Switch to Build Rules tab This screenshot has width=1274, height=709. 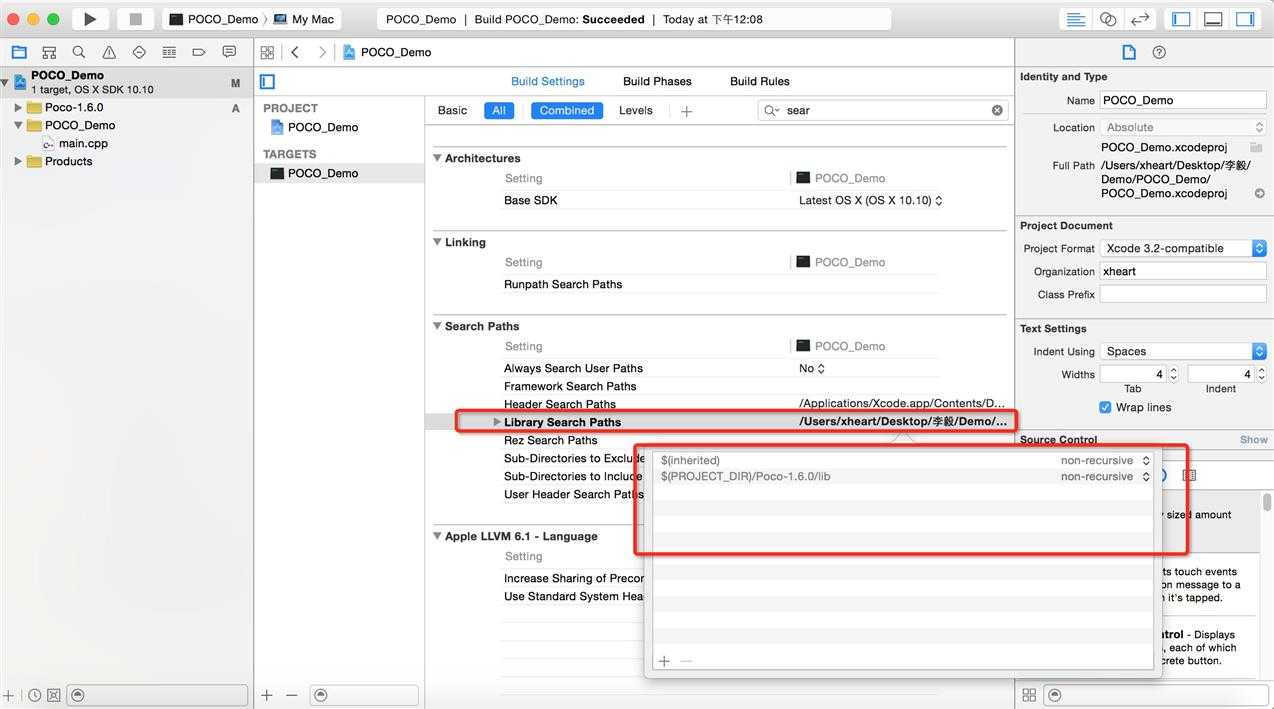point(760,81)
